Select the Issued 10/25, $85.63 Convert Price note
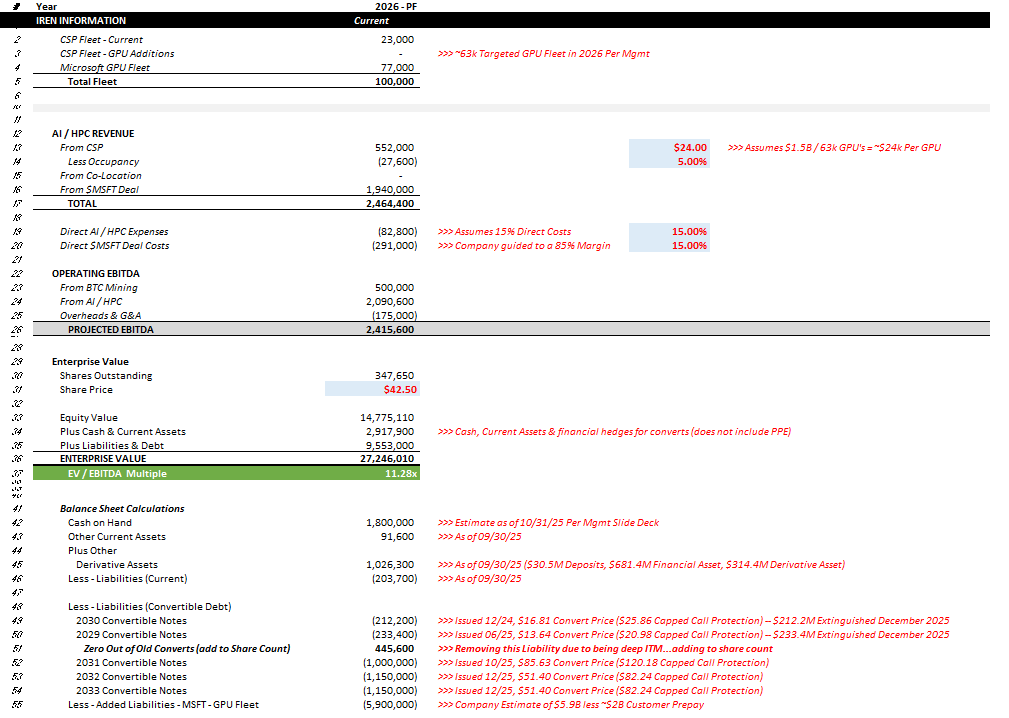This screenshot has height=718, width=1009. pos(604,663)
